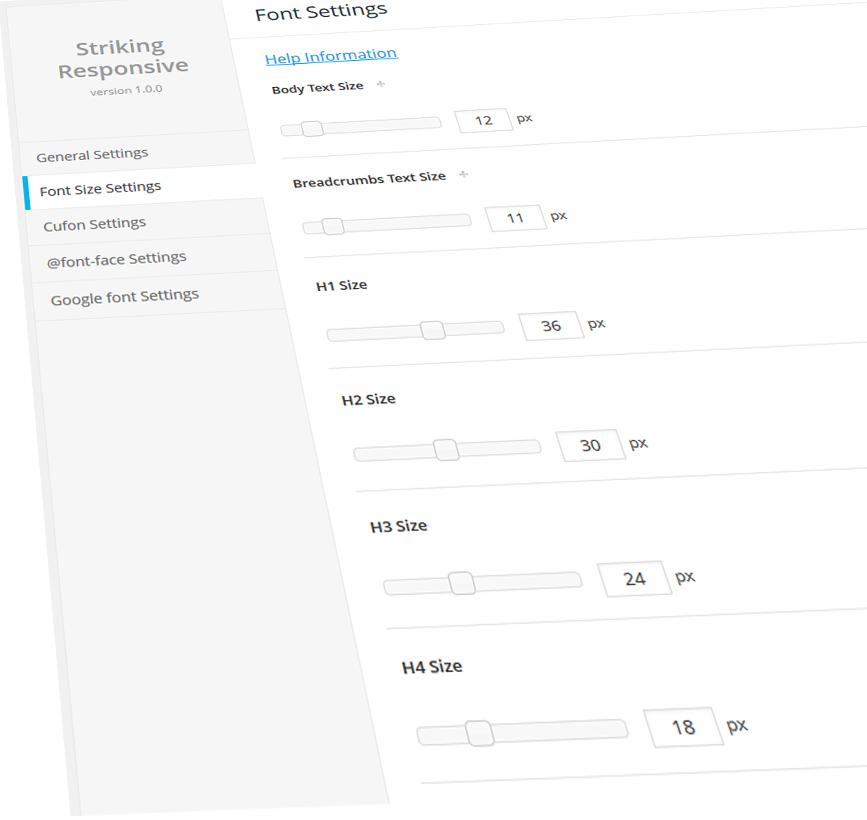
Task: Switch to Google font Settings
Action: (x=125, y=297)
